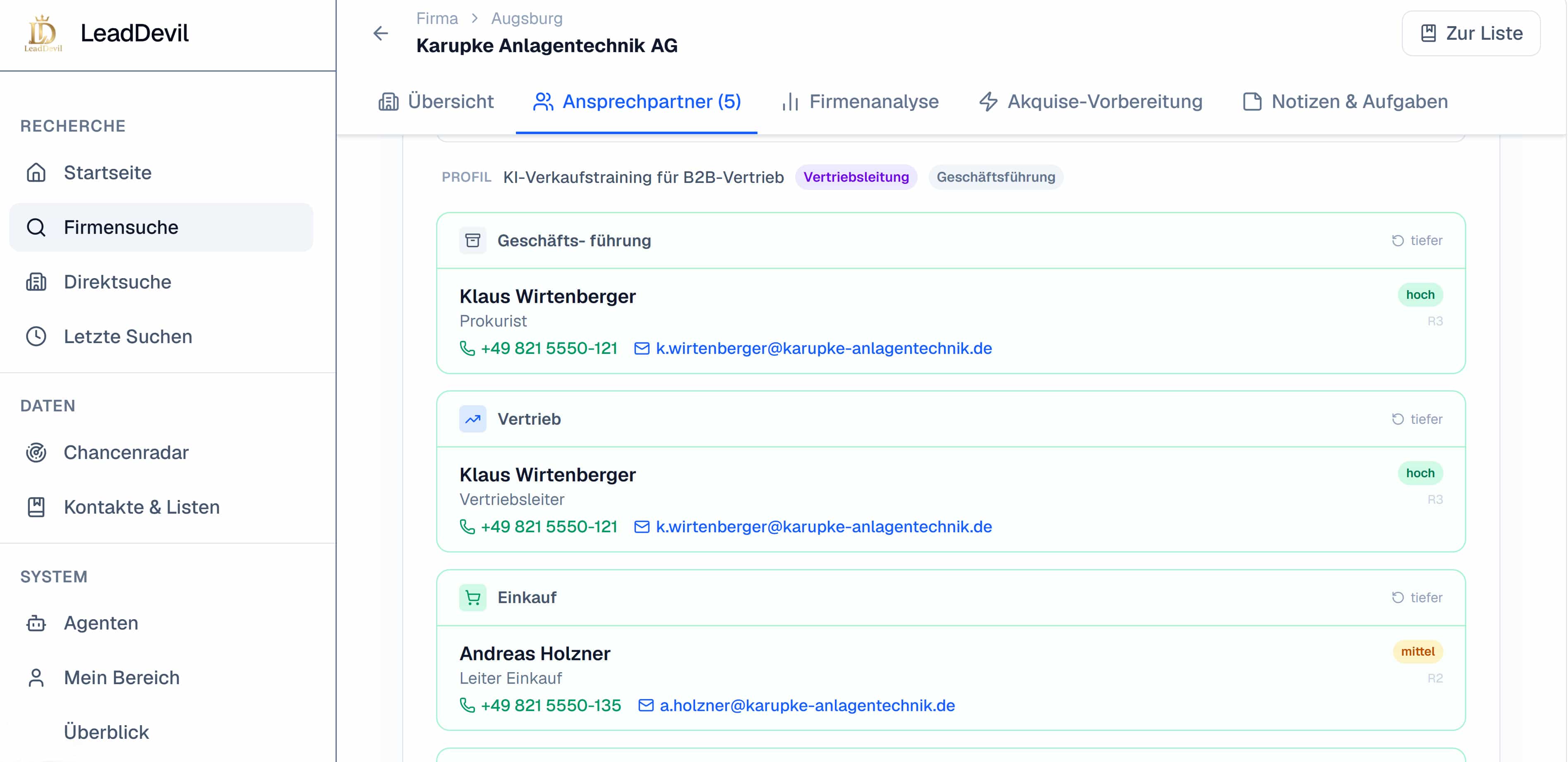Open the Akquise-Vorbereitung tab

1091,102
